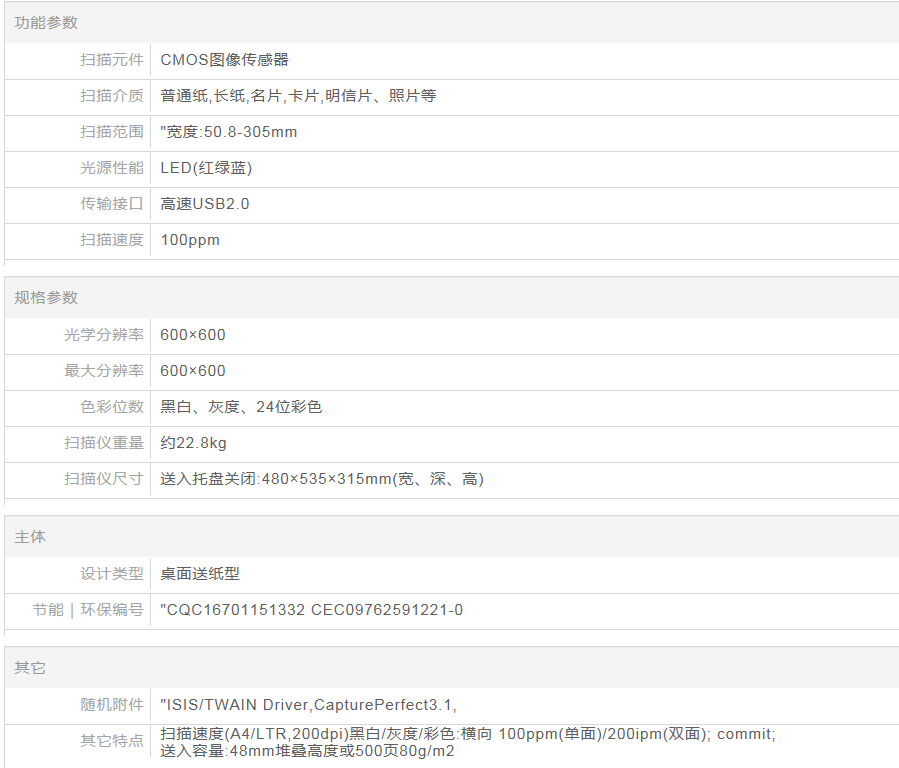899x768 pixels.
Task: Click the ISIS/TWAIN Driver accessory text
Action: pyautogui.click(x=237, y=705)
